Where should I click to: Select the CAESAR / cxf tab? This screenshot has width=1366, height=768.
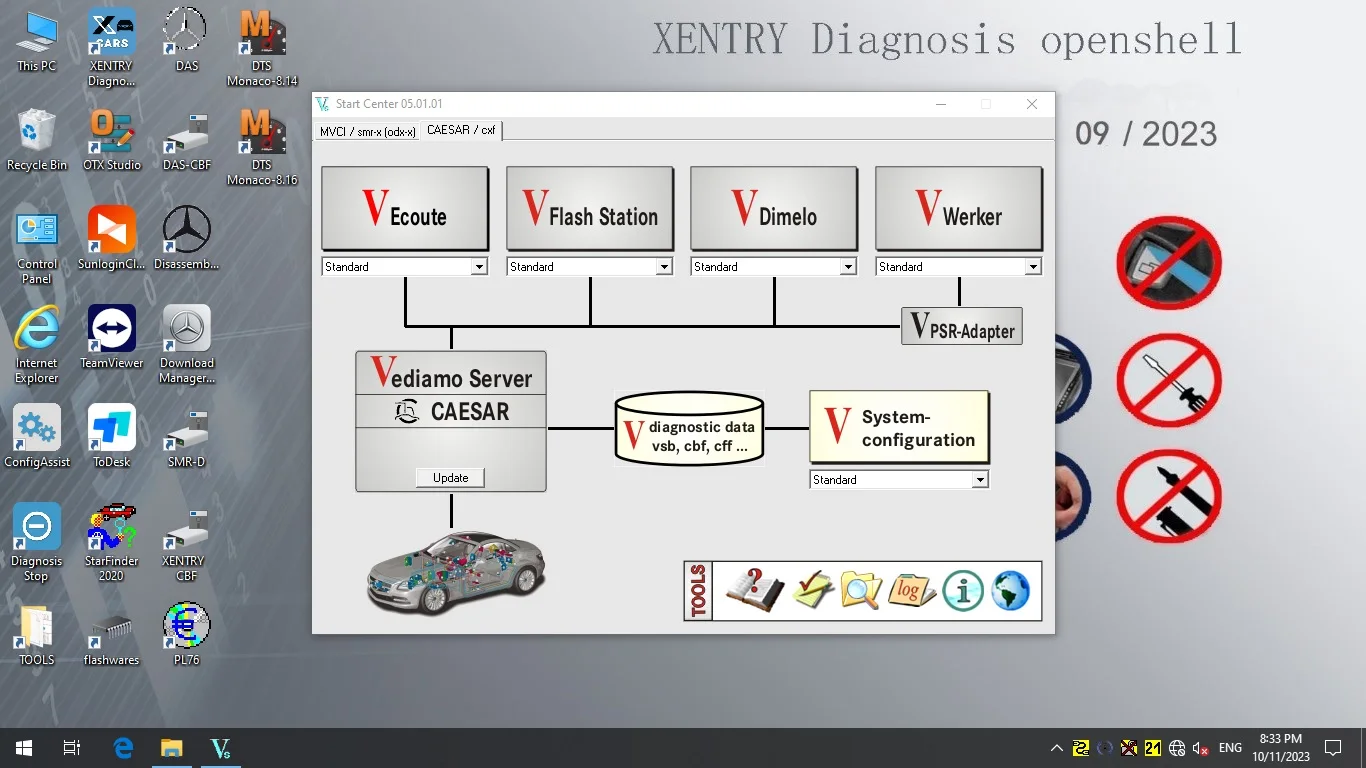[461, 130]
